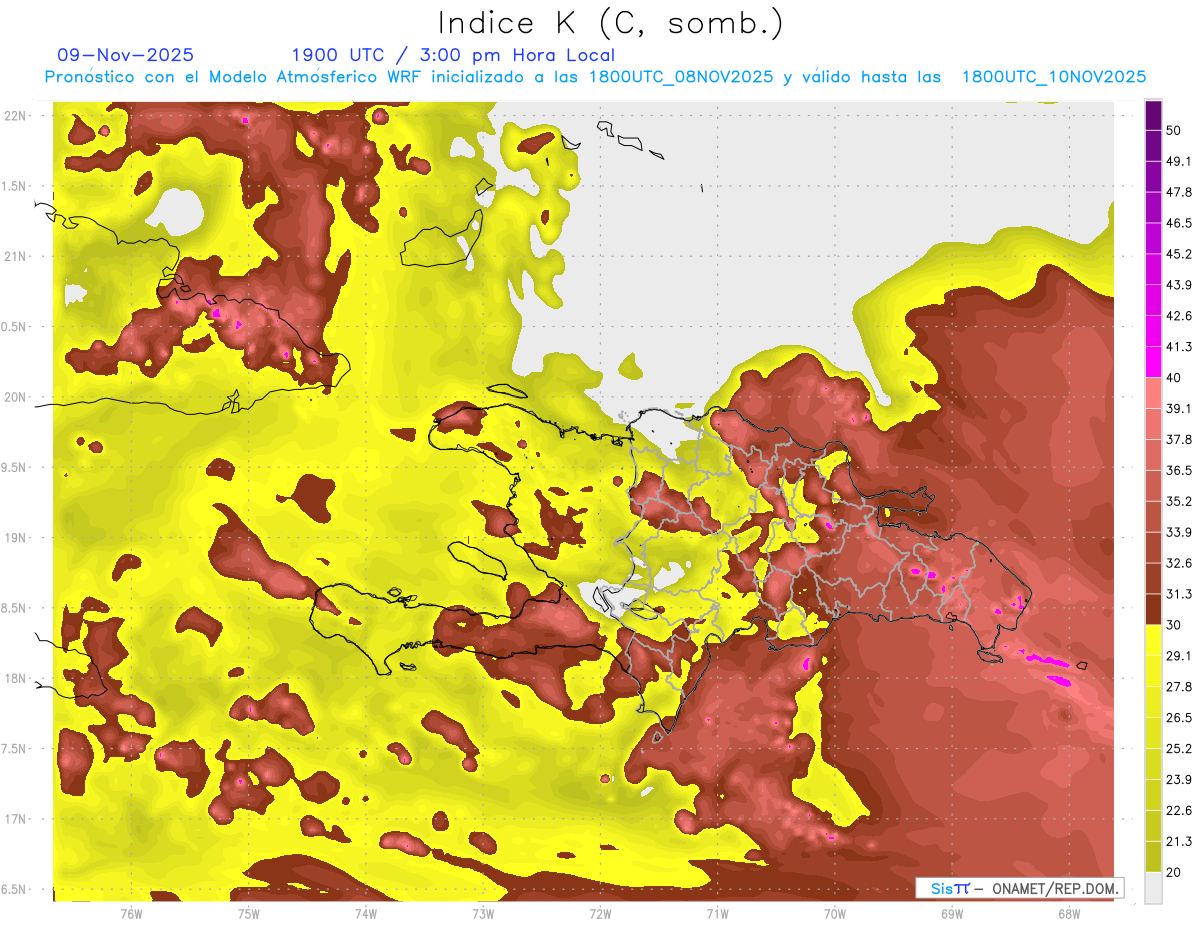Viewport: 1200px width, 927px height.
Task: Click the date "09-Nov-2025"
Action: pos(125,55)
